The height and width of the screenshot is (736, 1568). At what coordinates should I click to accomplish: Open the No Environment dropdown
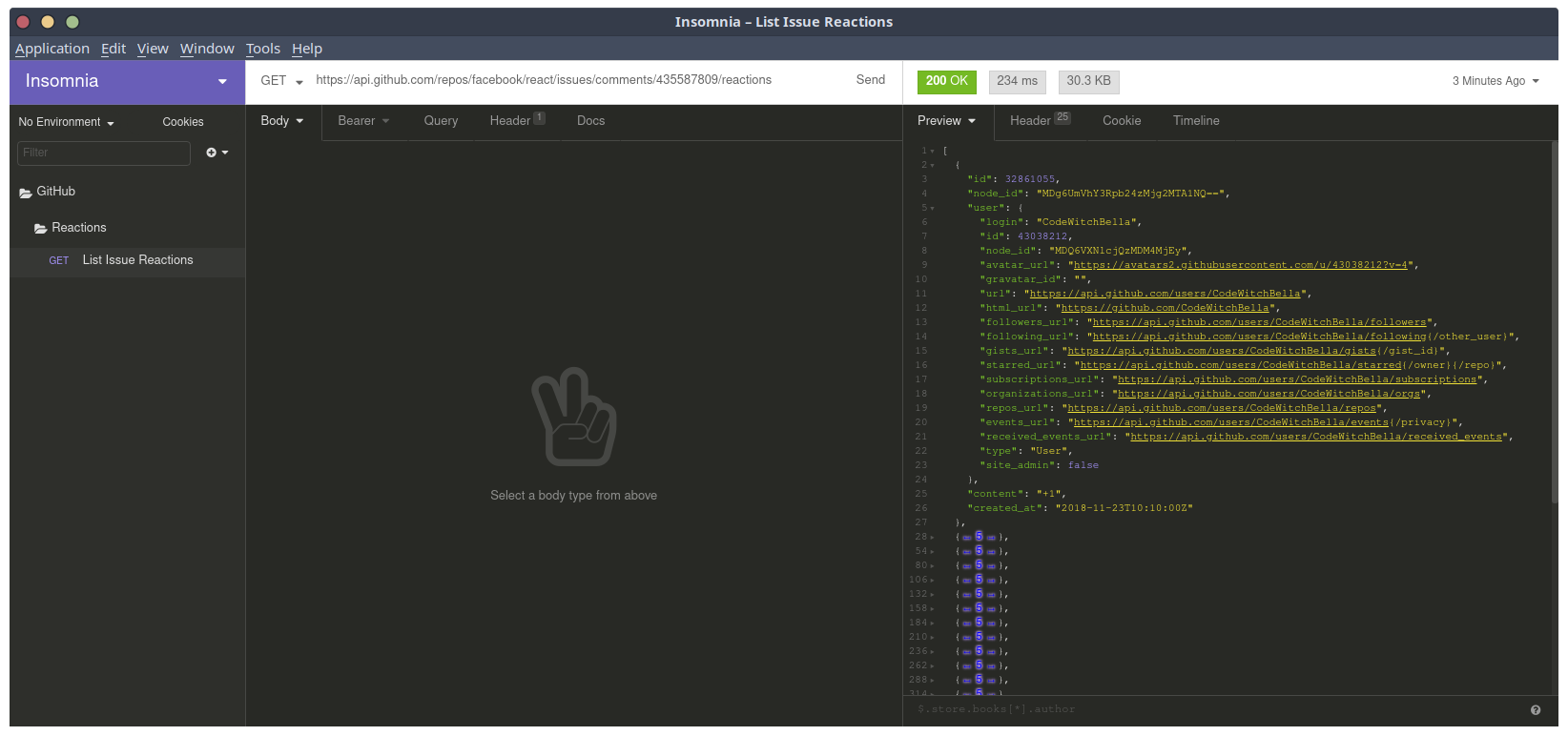coord(66,122)
